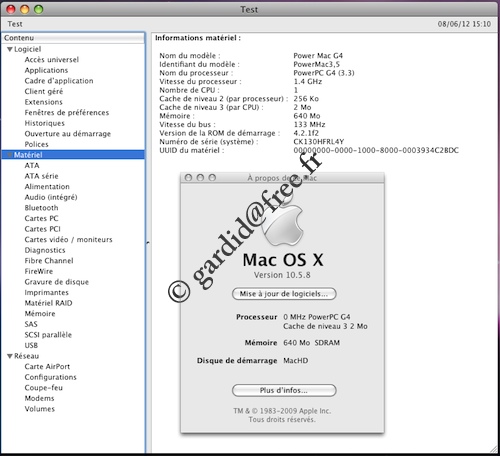Open Cartes vidéo / moniteurs
500x456 pixels.
(x=68, y=240)
